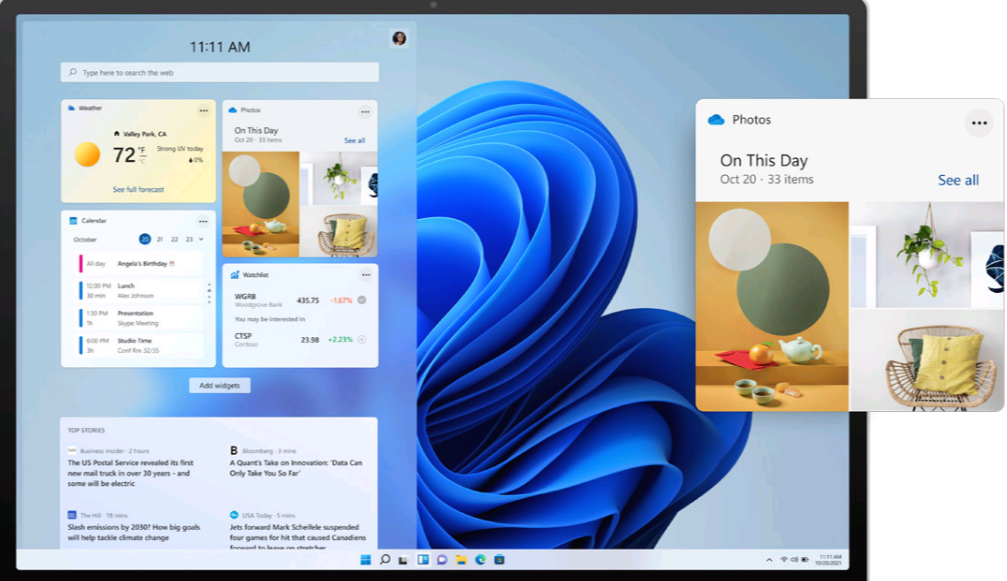Select day 21 in Calendar widget
The image size is (1007, 581).
click(x=160, y=239)
